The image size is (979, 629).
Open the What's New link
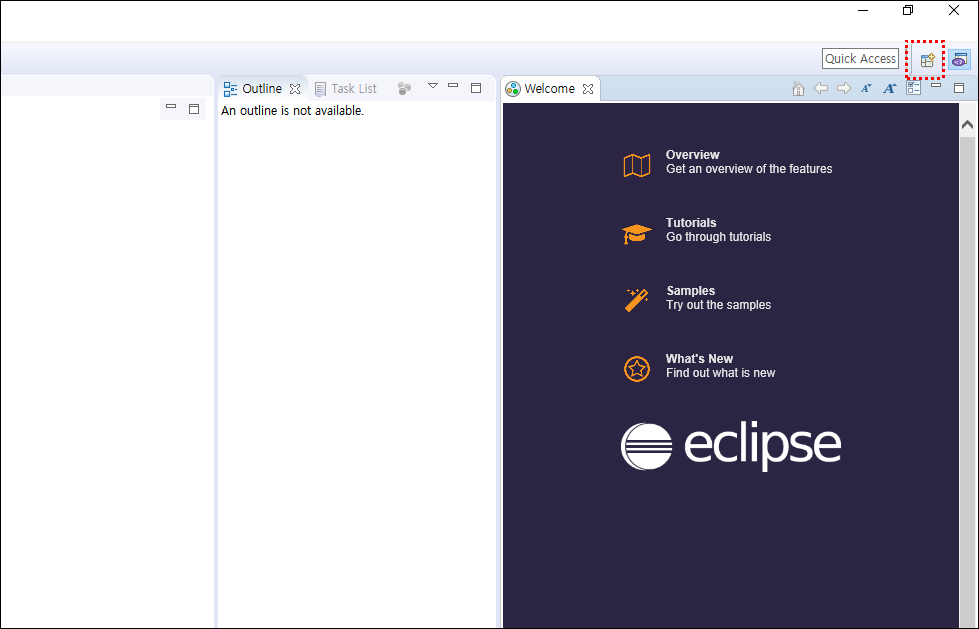pyautogui.click(x=699, y=359)
